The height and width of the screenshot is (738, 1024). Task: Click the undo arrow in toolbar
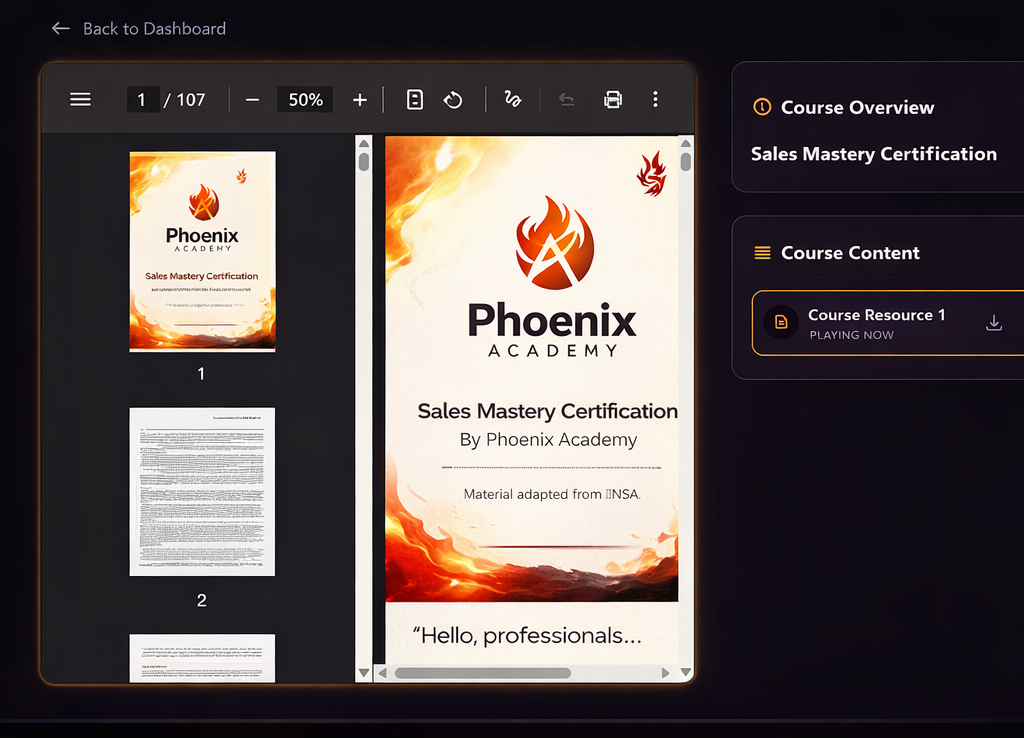pos(566,99)
